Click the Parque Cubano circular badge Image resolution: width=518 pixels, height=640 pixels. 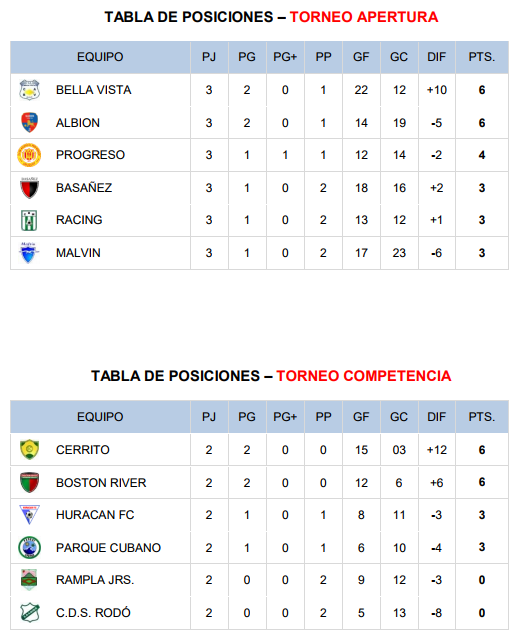tap(29, 547)
